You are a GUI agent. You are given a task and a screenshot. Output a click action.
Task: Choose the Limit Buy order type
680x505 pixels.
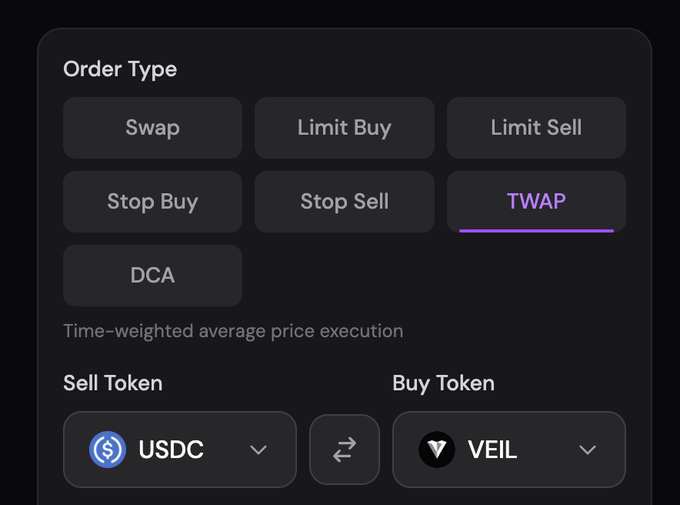click(344, 128)
